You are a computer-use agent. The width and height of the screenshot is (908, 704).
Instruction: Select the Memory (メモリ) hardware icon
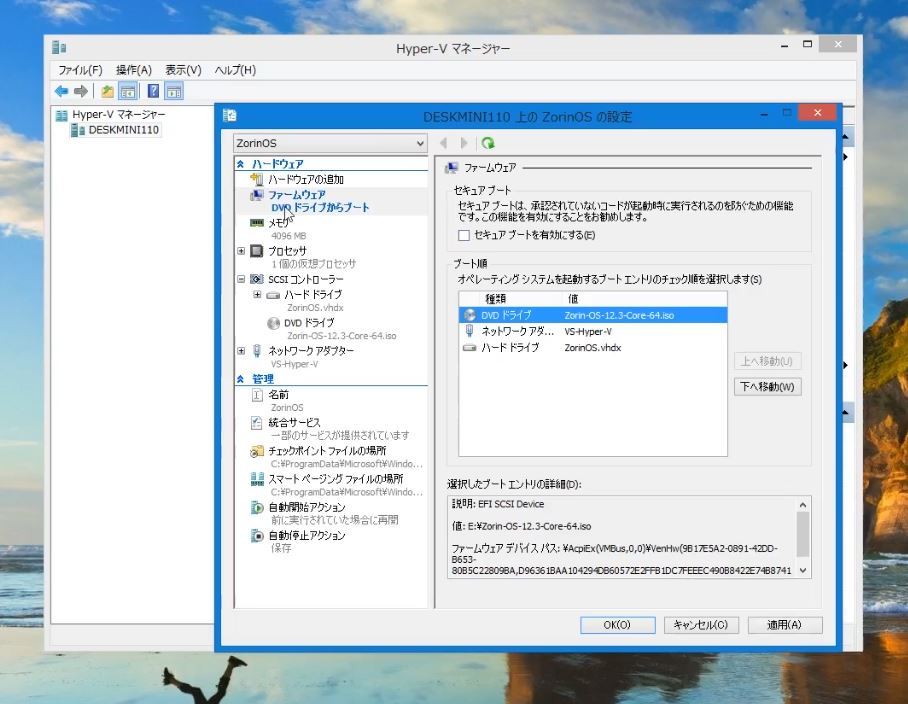click(x=257, y=223)
